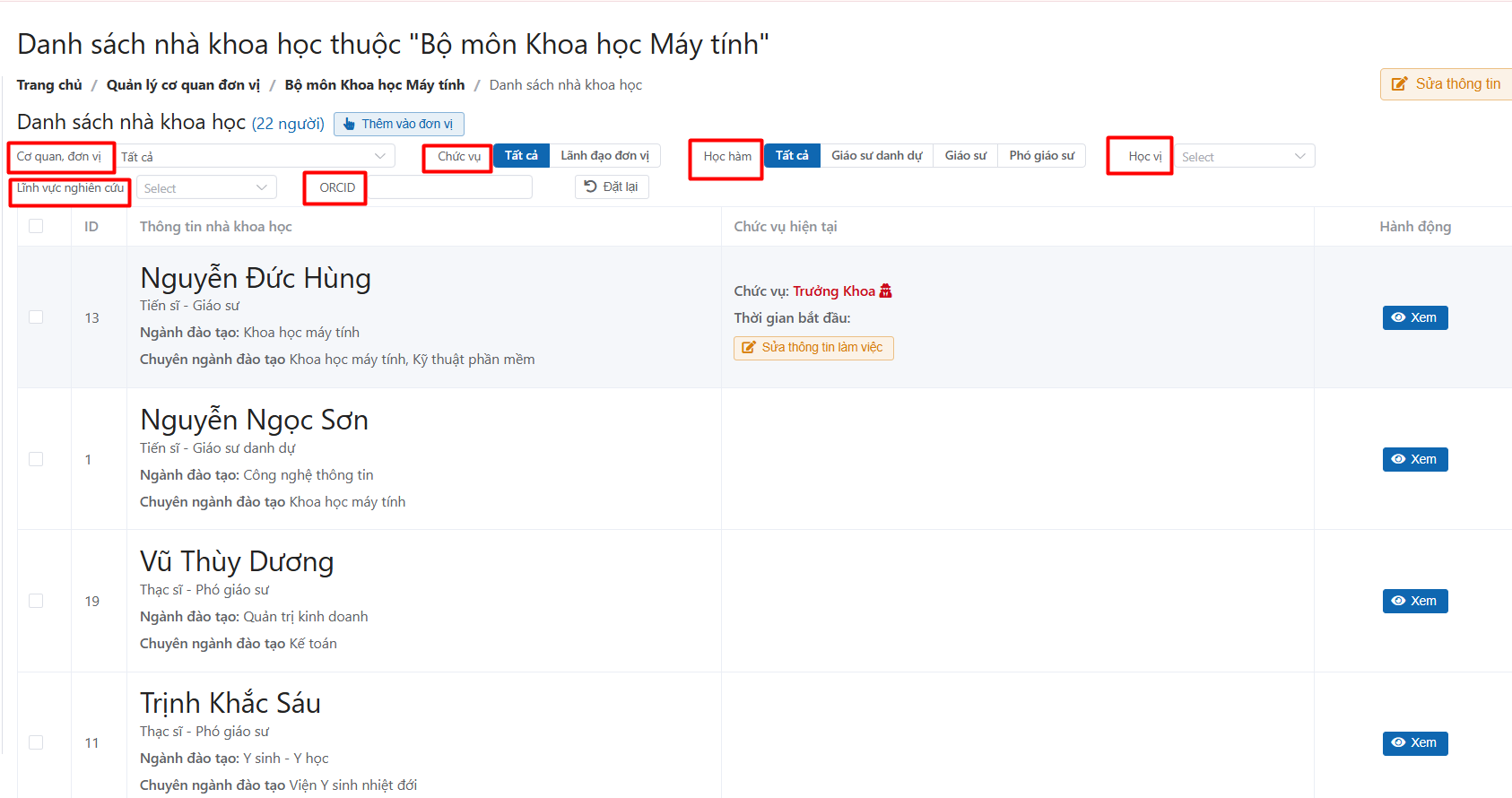
Task: Go to Trang chủ breadcrumb link
Action: [49, 85]
